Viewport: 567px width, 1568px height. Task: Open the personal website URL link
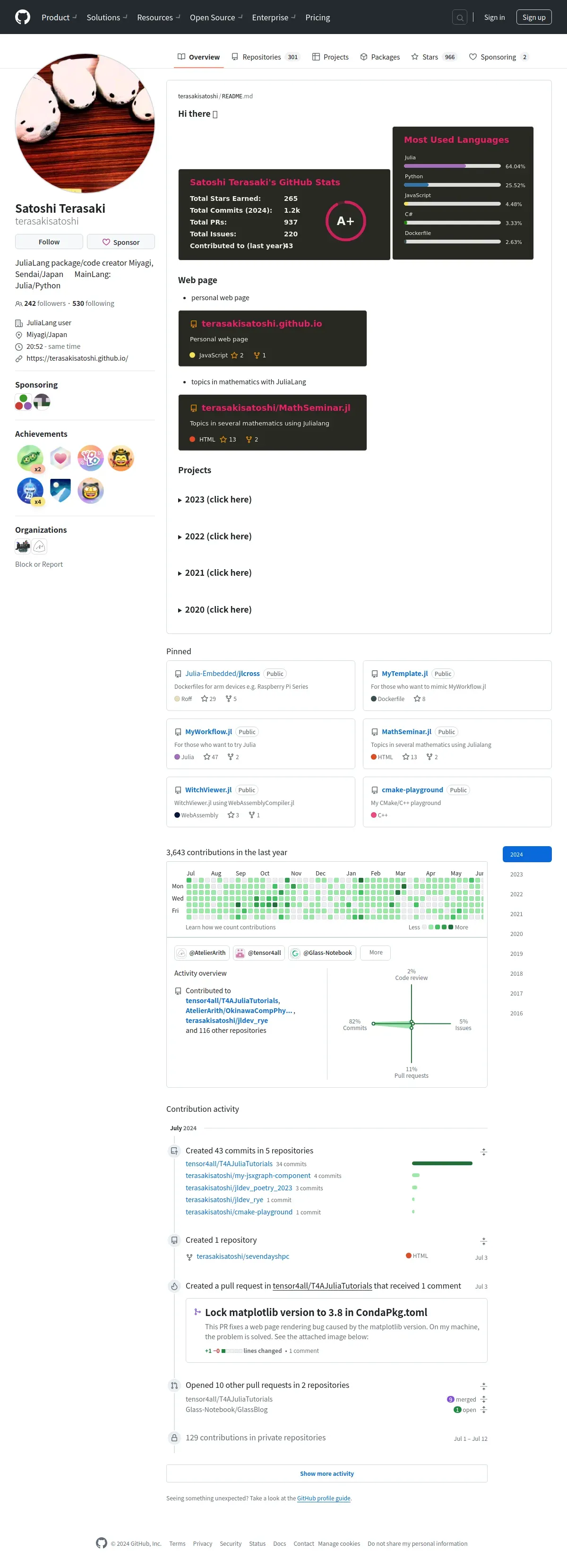click(77, 358)
